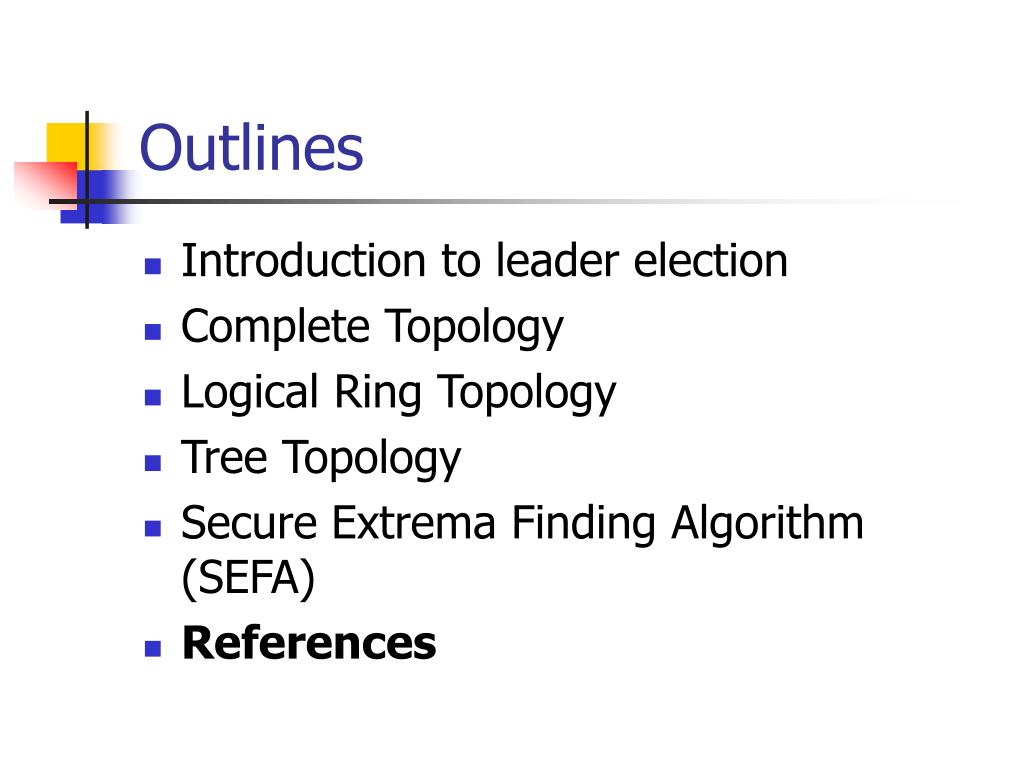Click the blue square in title decoration
This screenshot has width=1024, height=768.
point(98,196)
